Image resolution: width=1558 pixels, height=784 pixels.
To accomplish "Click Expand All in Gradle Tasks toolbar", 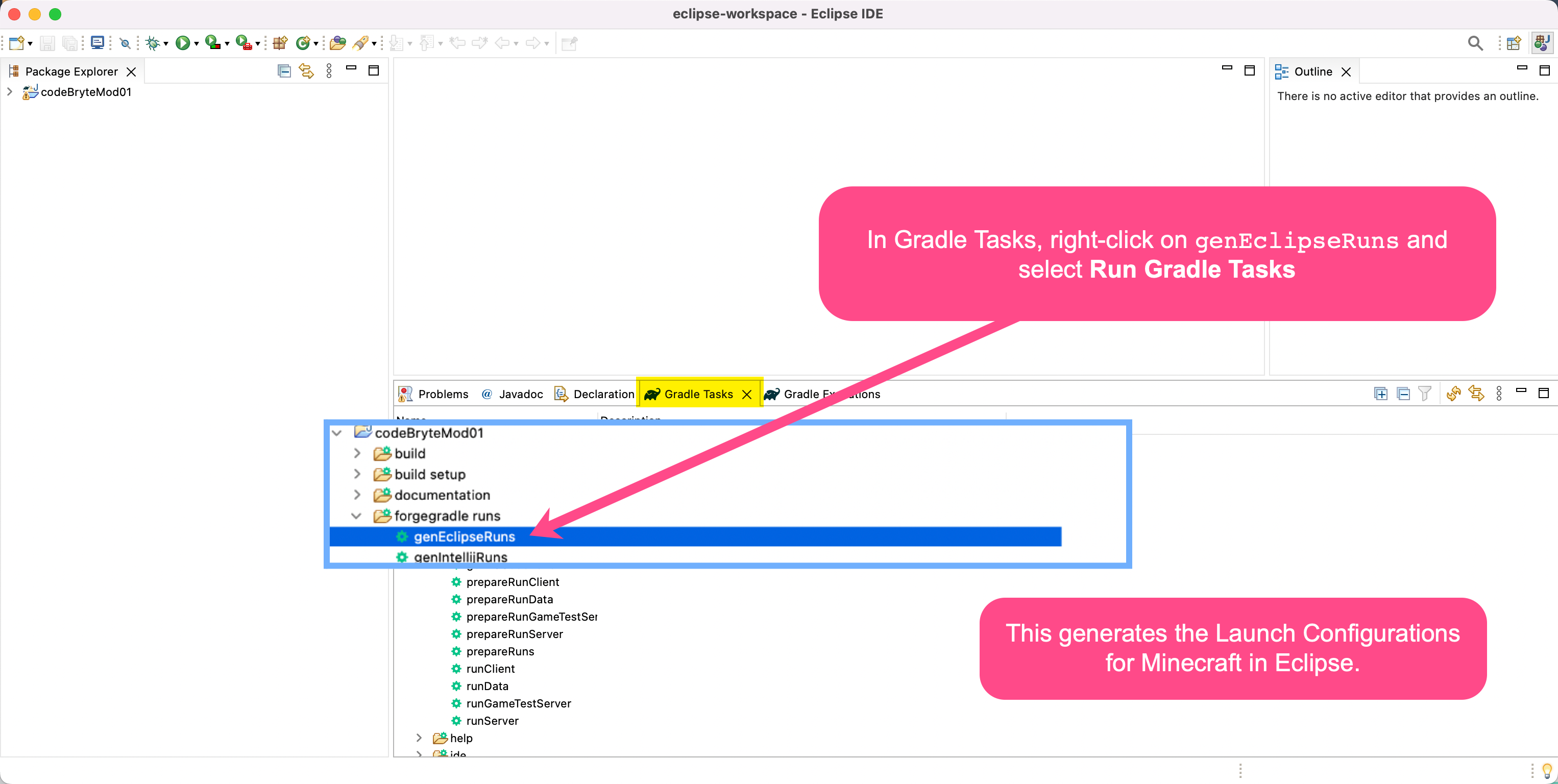I will pyautogui.click(x=1380, y=394).
